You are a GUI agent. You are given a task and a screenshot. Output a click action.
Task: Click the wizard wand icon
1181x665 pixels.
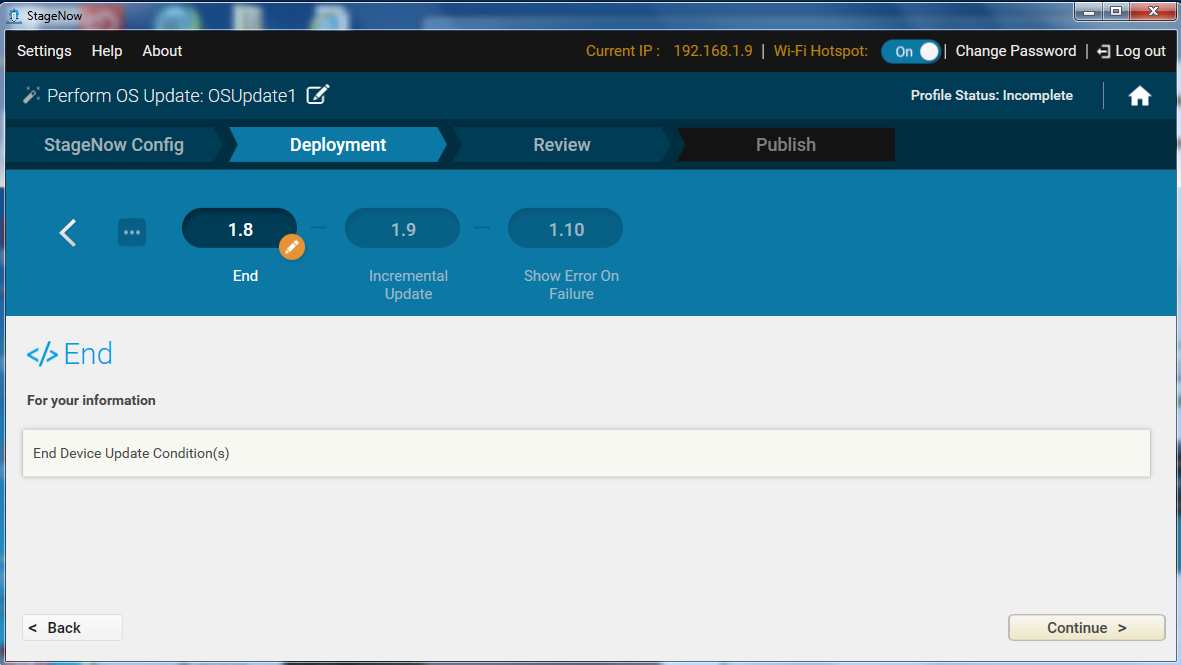(31, 96)
